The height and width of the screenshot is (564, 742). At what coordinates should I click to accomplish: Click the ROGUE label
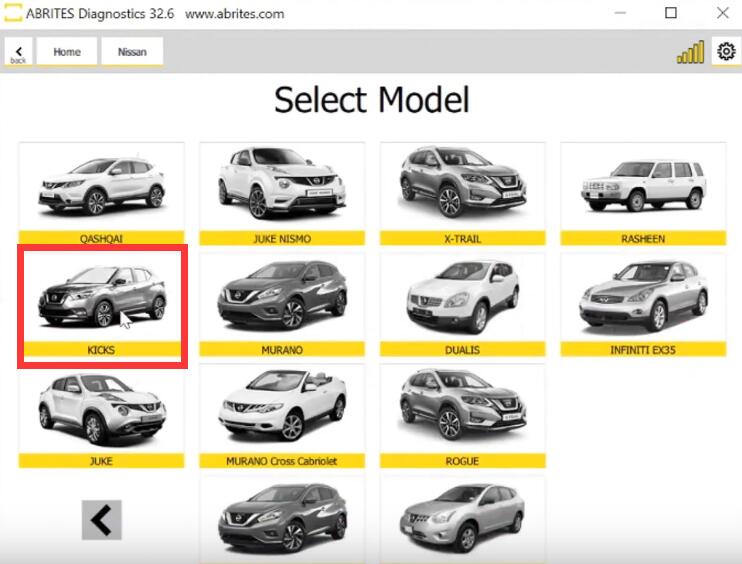pos(463,461)
